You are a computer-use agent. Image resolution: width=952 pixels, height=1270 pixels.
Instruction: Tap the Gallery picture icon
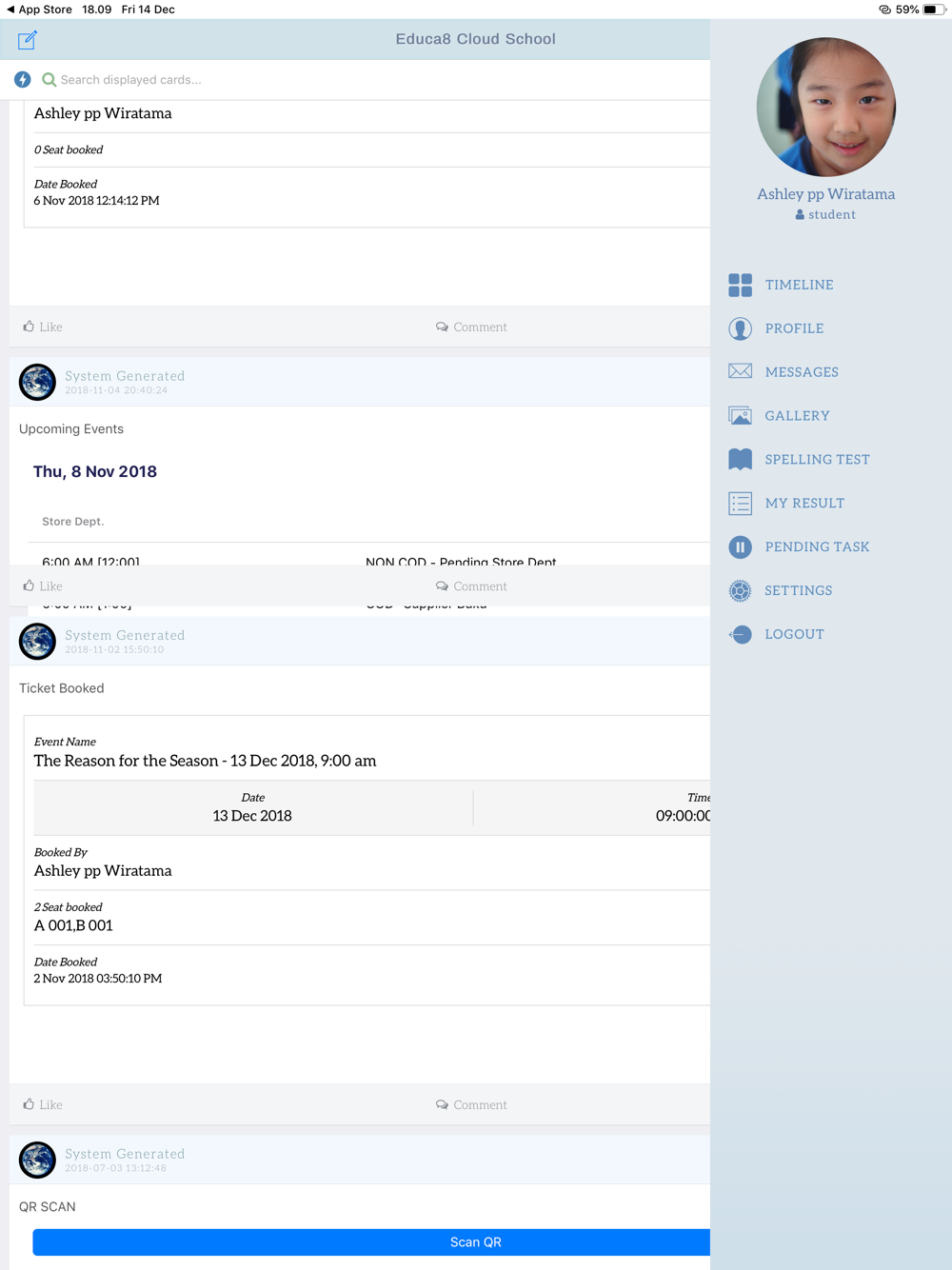tap(740, 416)
